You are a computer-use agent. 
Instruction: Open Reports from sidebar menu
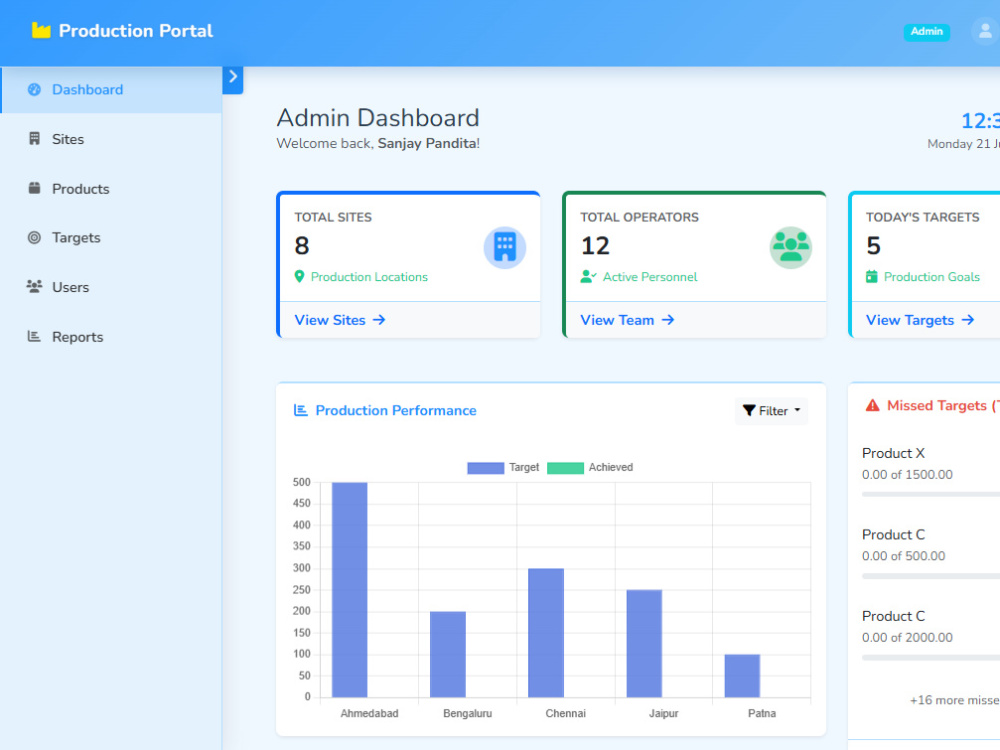pos(111,337)
